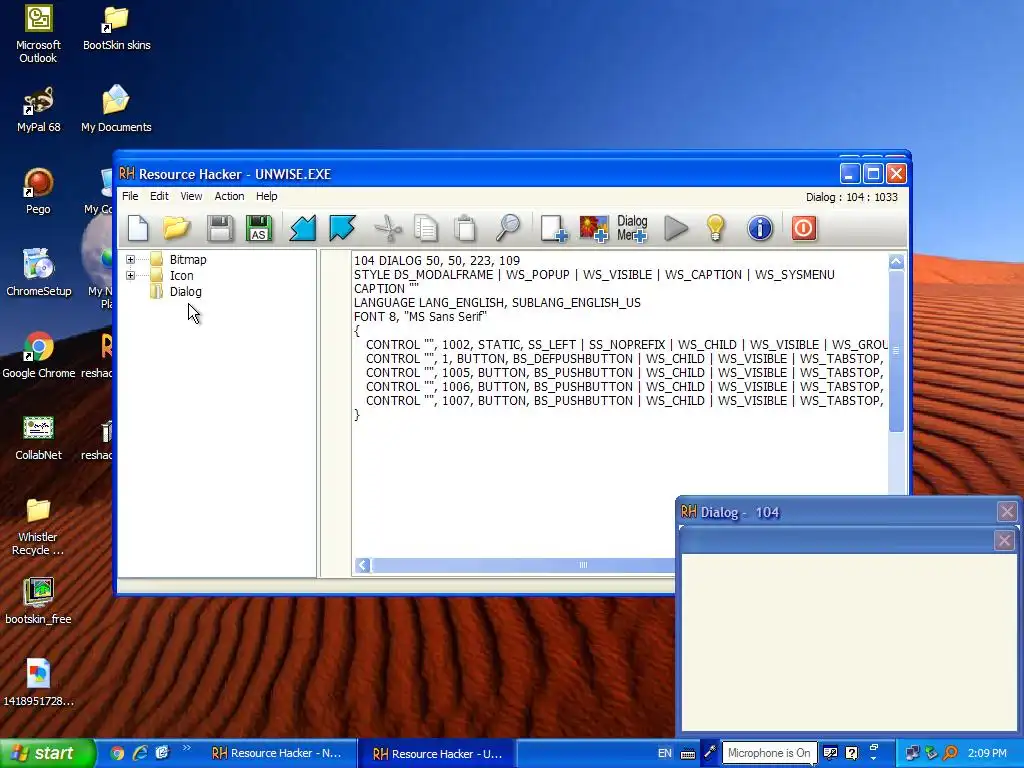
Task: Click the Find magnifying glass icon
Action: (x=507, y=228)
